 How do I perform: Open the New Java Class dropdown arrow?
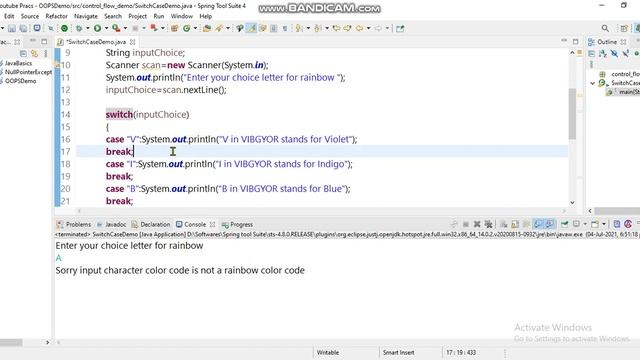click(x=196, y=28)
